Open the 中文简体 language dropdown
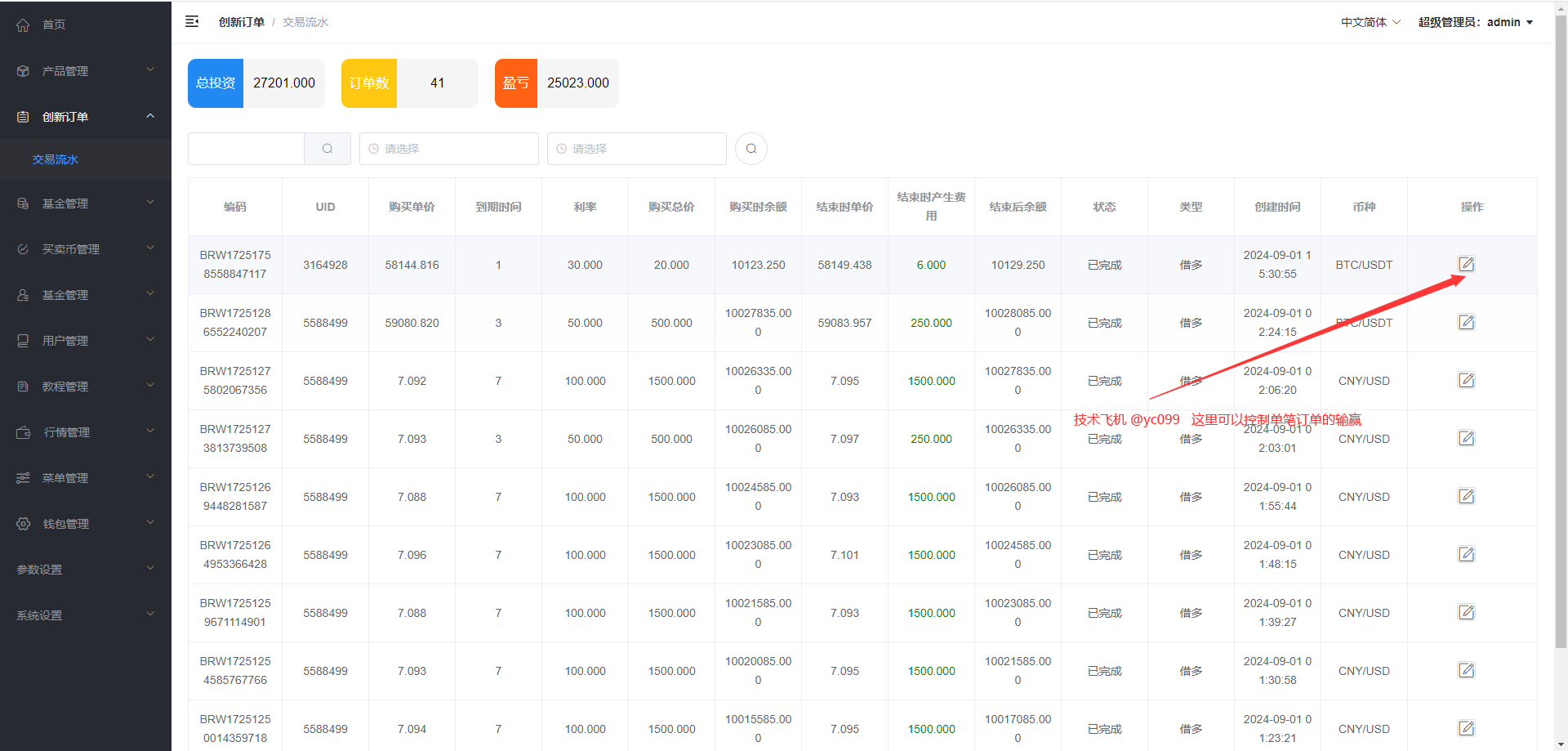1568x751 pixels. pos(1370,22)
